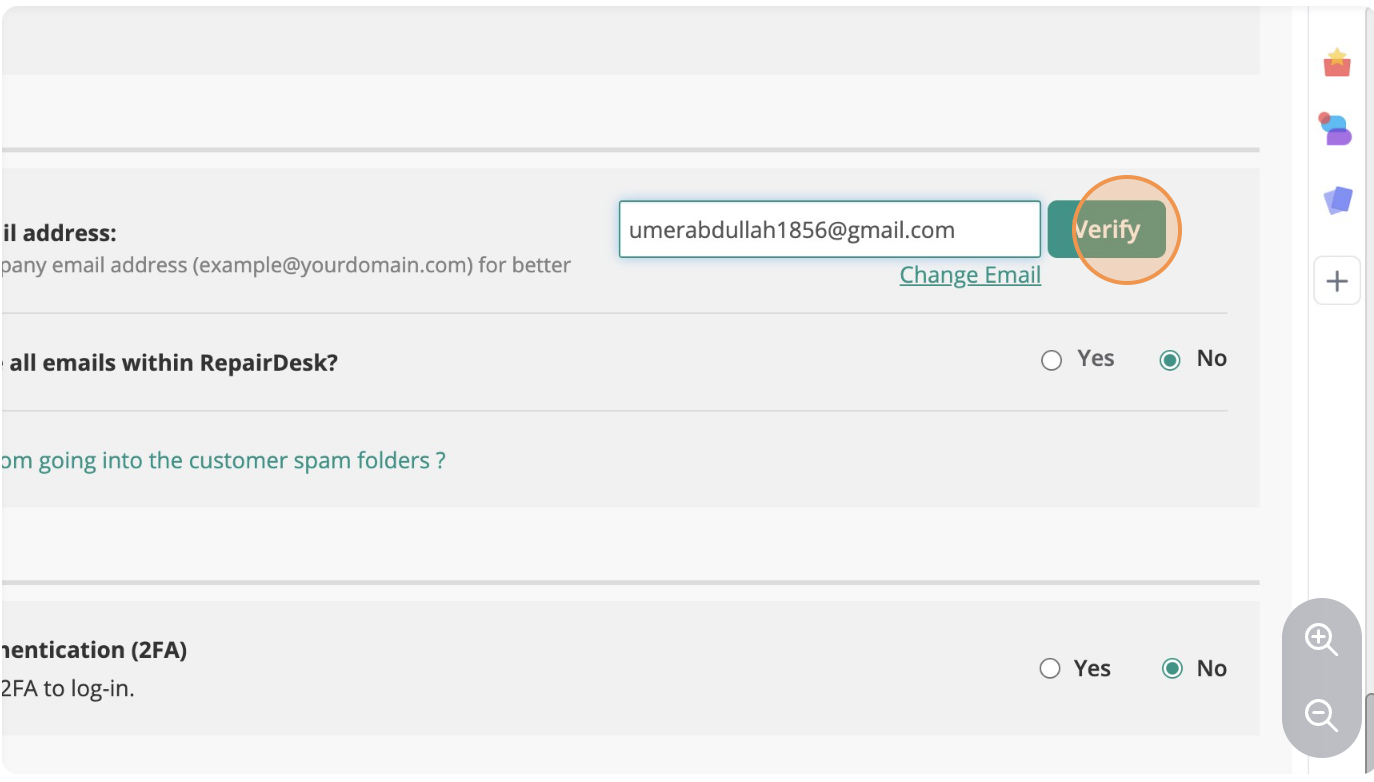The width and height of the screenshot is (1374, 782).
Task: Click the bold email address label
Action: click(x=60, y=233)
